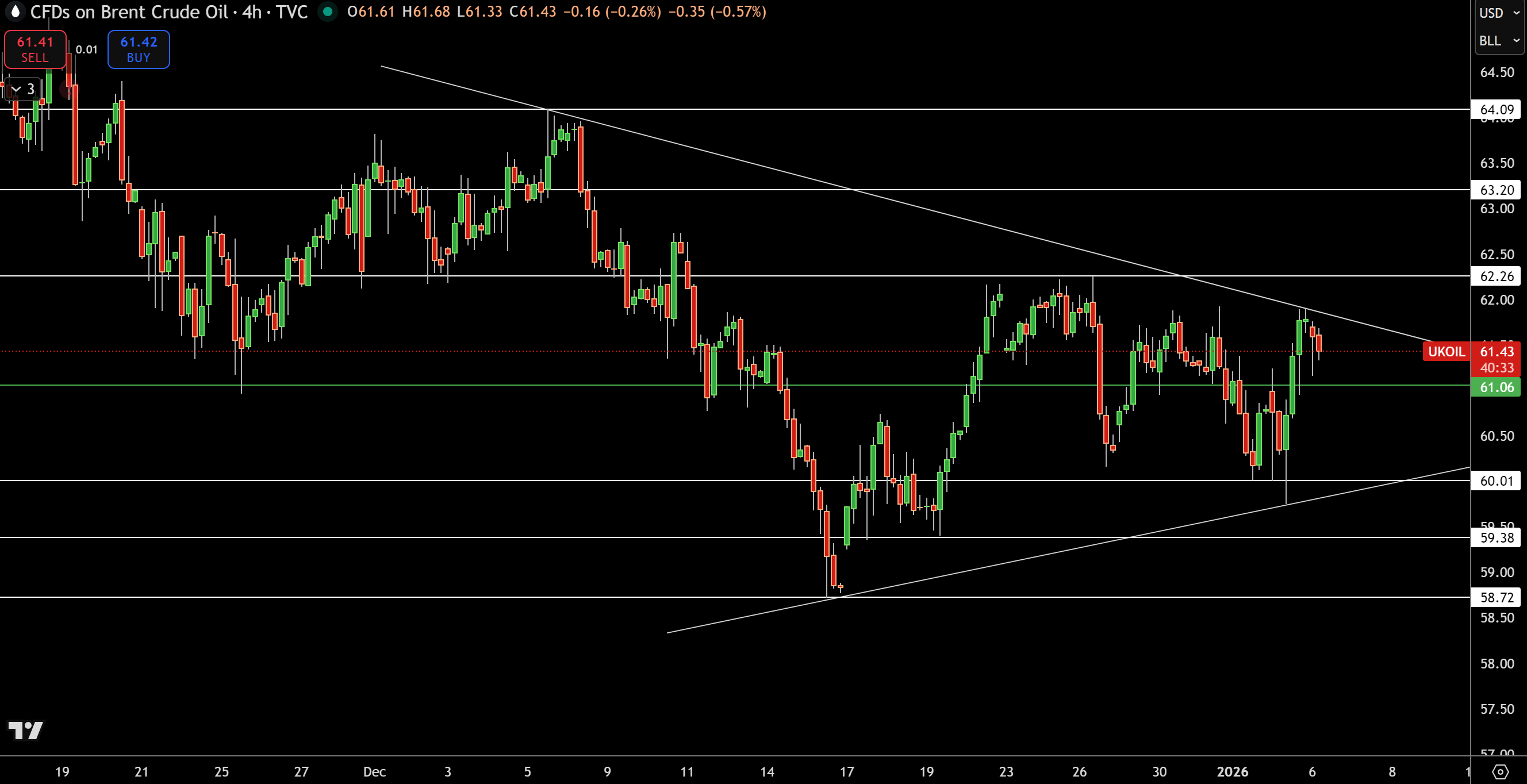Click the 63.50 price scale label
Image resolution: width=1527 pixels, height=784 pixels.
(1497, 163)
